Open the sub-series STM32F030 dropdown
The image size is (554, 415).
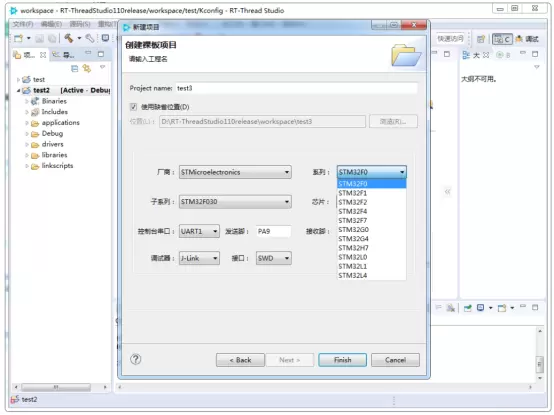tap(235, 202)
